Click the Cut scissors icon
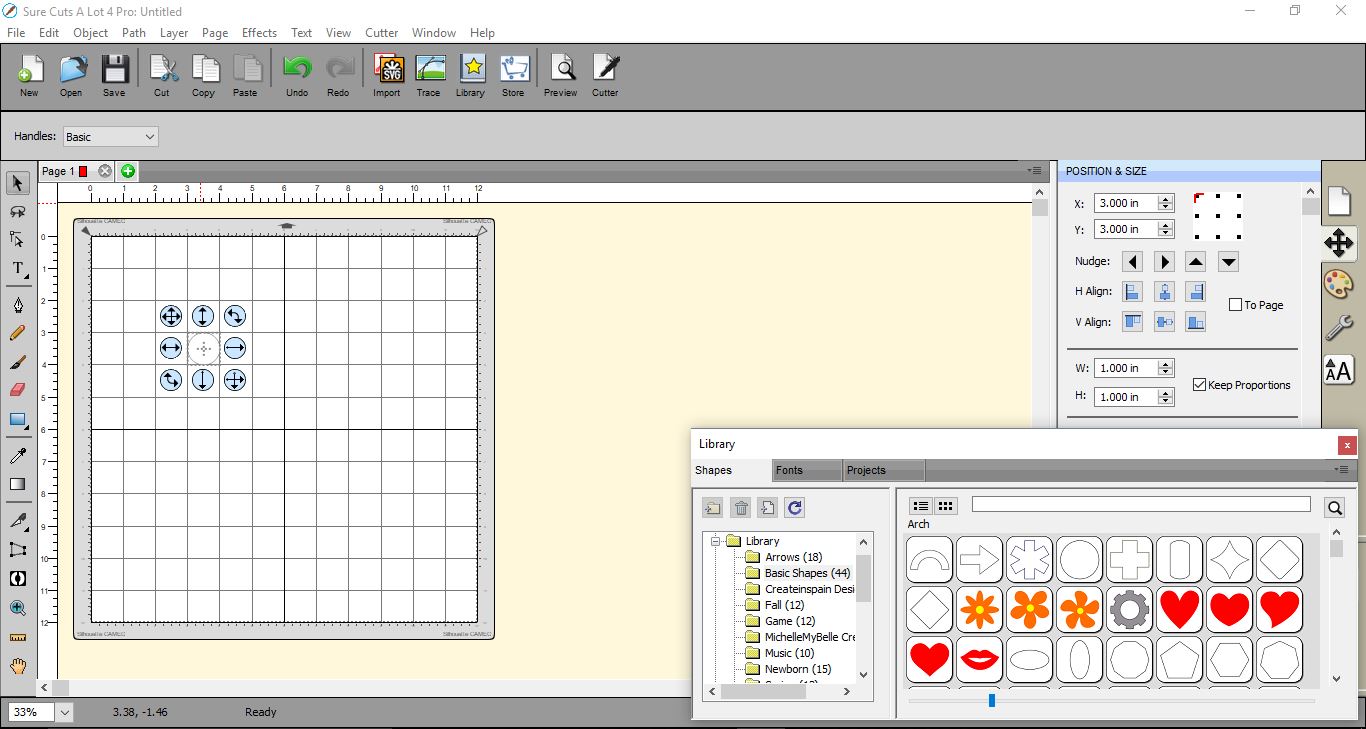1366x729 pixels. click(162, 74)
